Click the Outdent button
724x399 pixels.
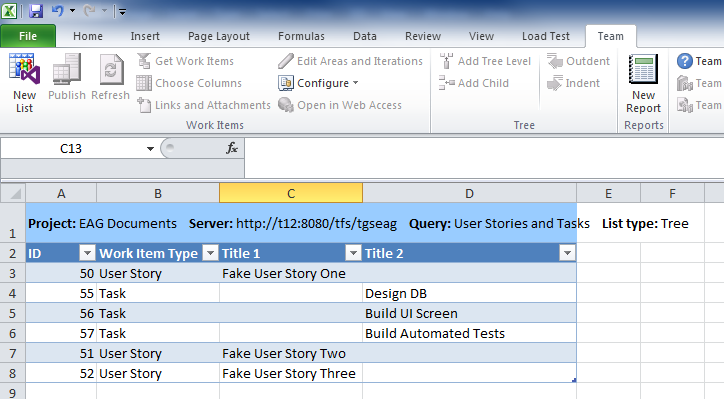(x=578, y=61)
